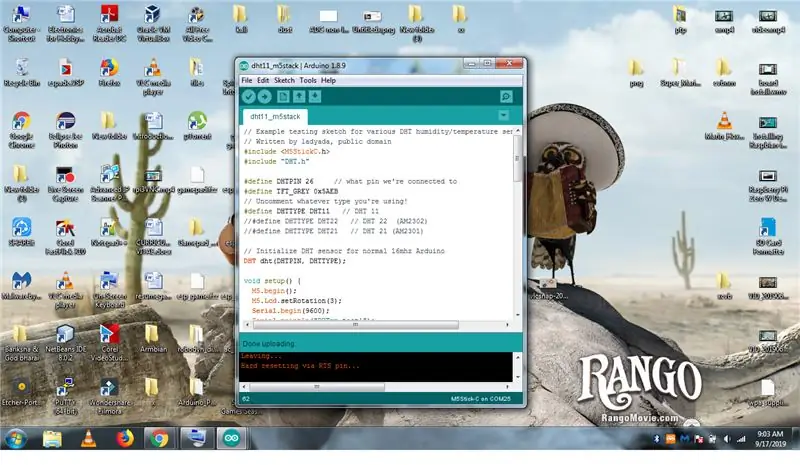Open VLC from the taskbar

tap(89, 438)
